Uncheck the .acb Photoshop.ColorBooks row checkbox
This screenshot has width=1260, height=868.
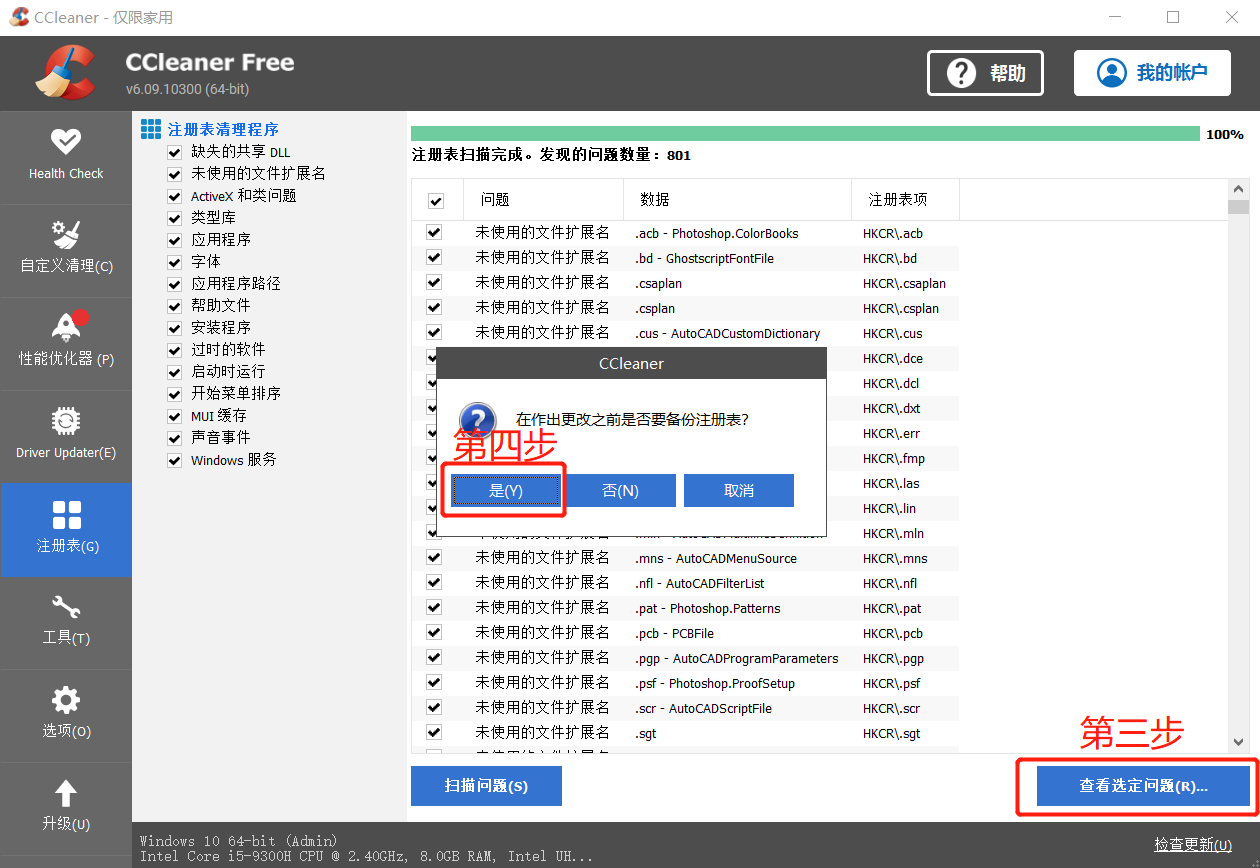click(x=434, y=233)
